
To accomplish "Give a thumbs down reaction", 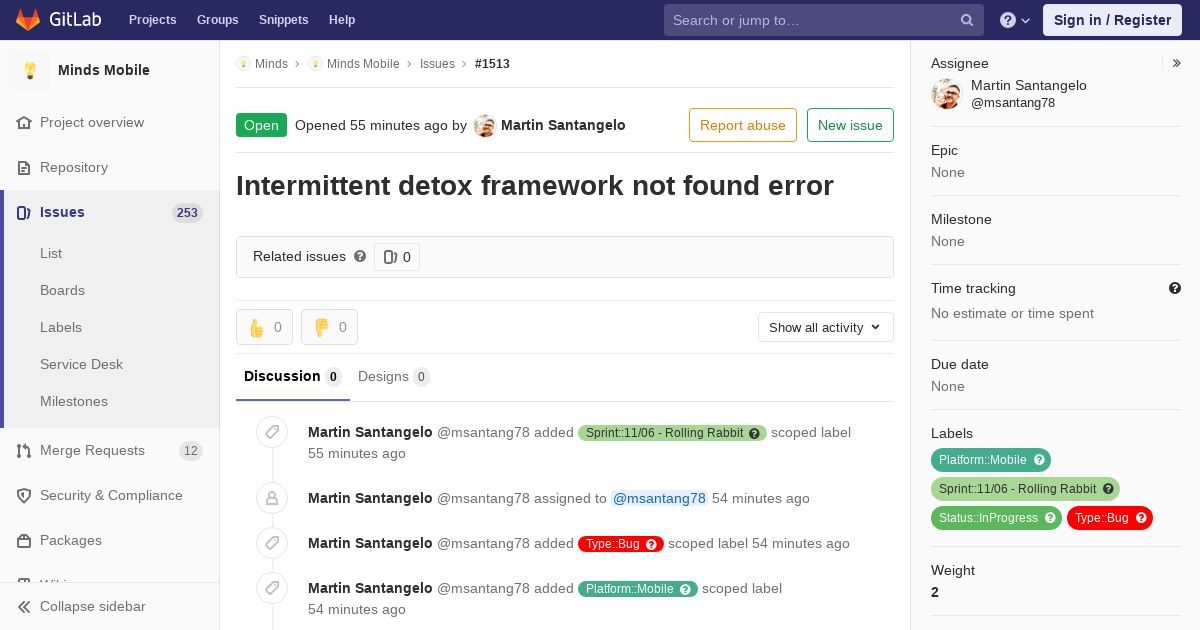I will click(x=329, y=327).
